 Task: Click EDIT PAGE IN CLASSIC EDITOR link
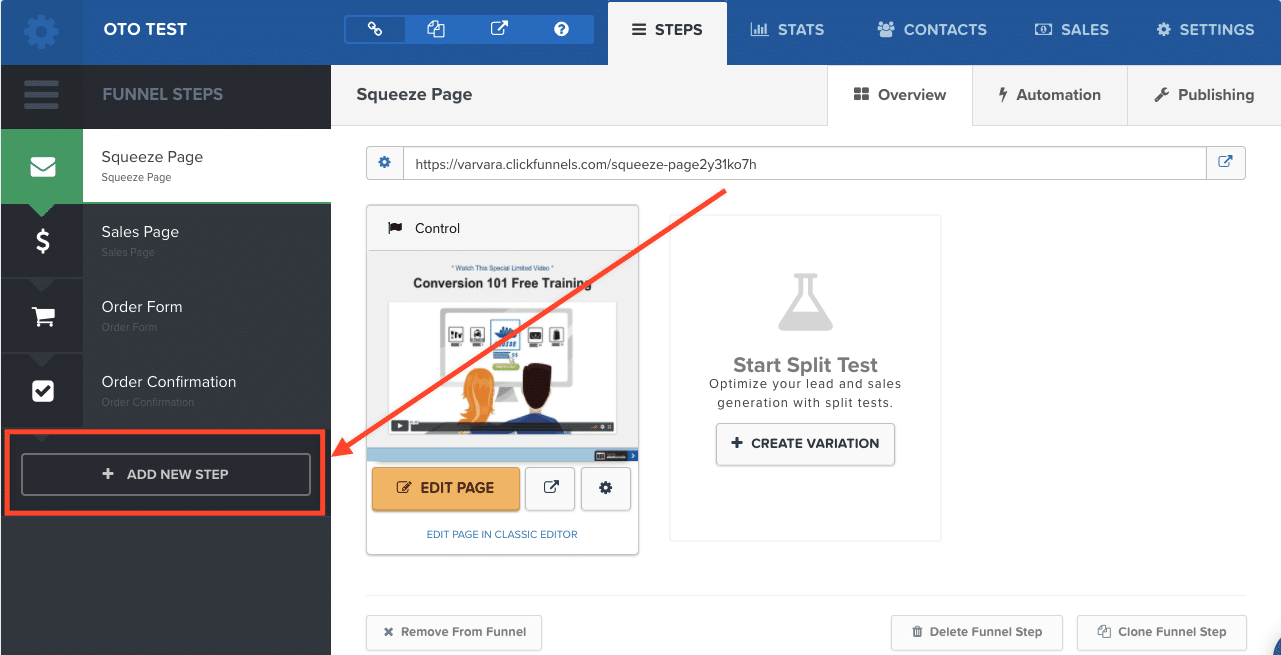coord(502,534)
